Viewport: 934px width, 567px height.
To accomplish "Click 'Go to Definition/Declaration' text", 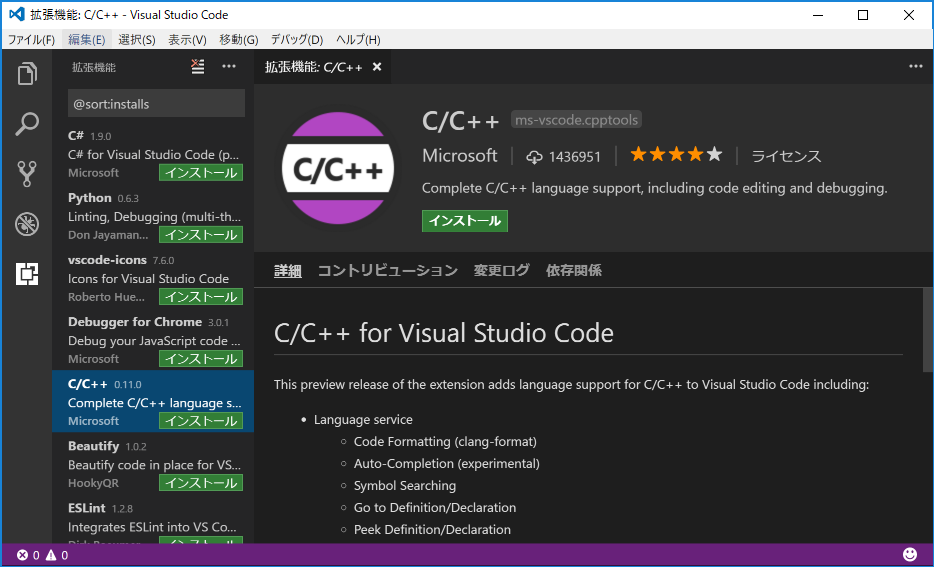I will click(x=435, y=507).
